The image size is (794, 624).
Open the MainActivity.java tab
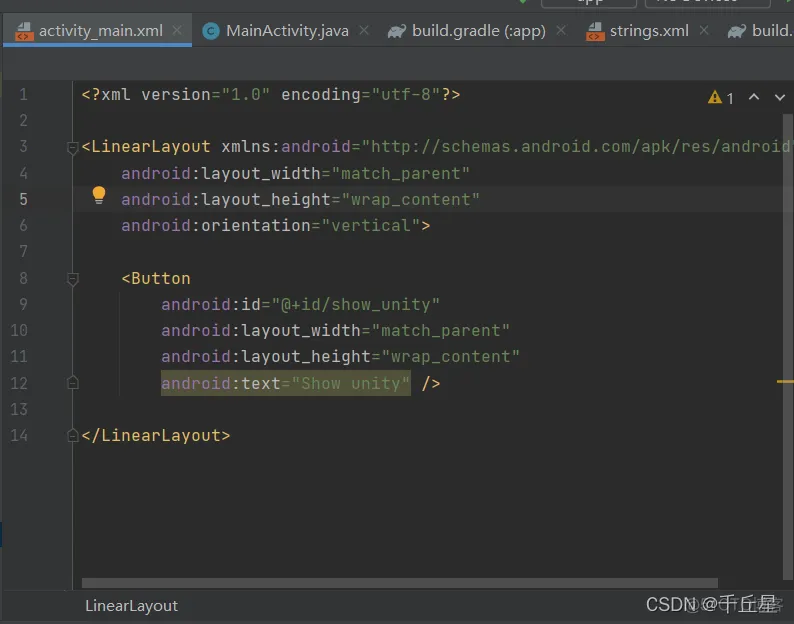click(x=287, y=30)
